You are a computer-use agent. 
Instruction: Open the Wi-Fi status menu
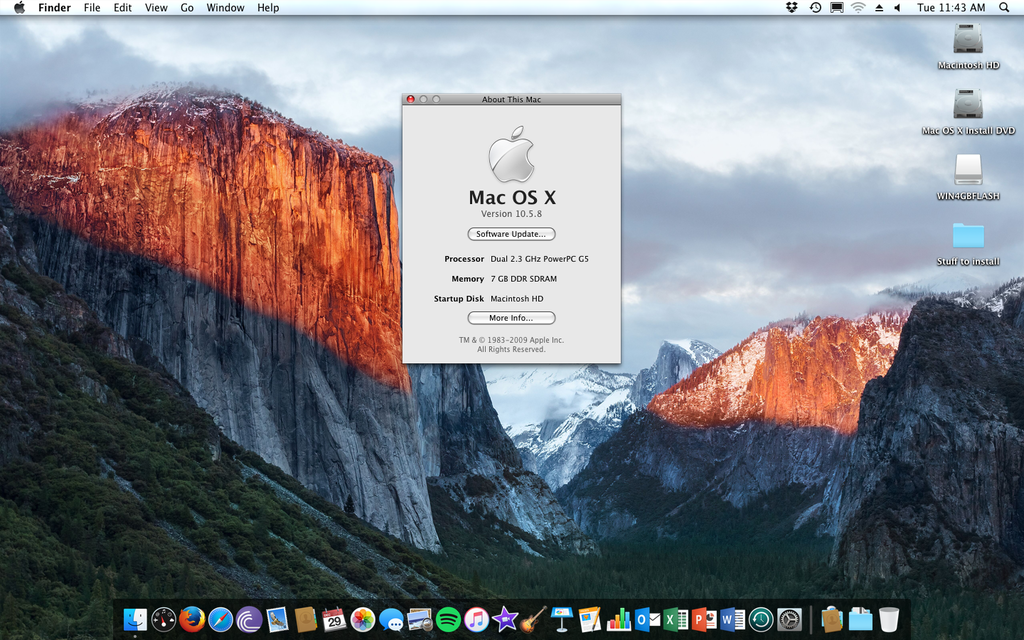click(x=858, y=7)
